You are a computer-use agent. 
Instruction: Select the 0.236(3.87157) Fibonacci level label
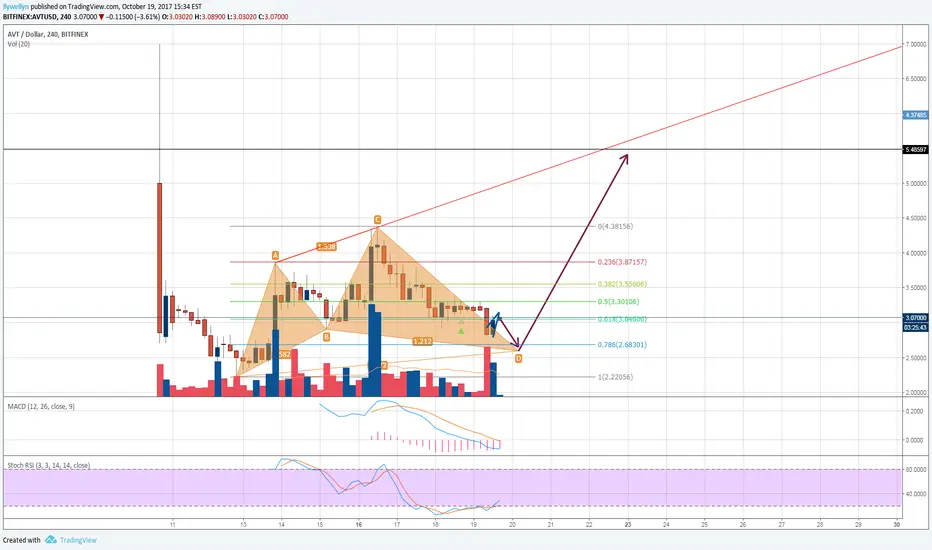click(622, 262)
